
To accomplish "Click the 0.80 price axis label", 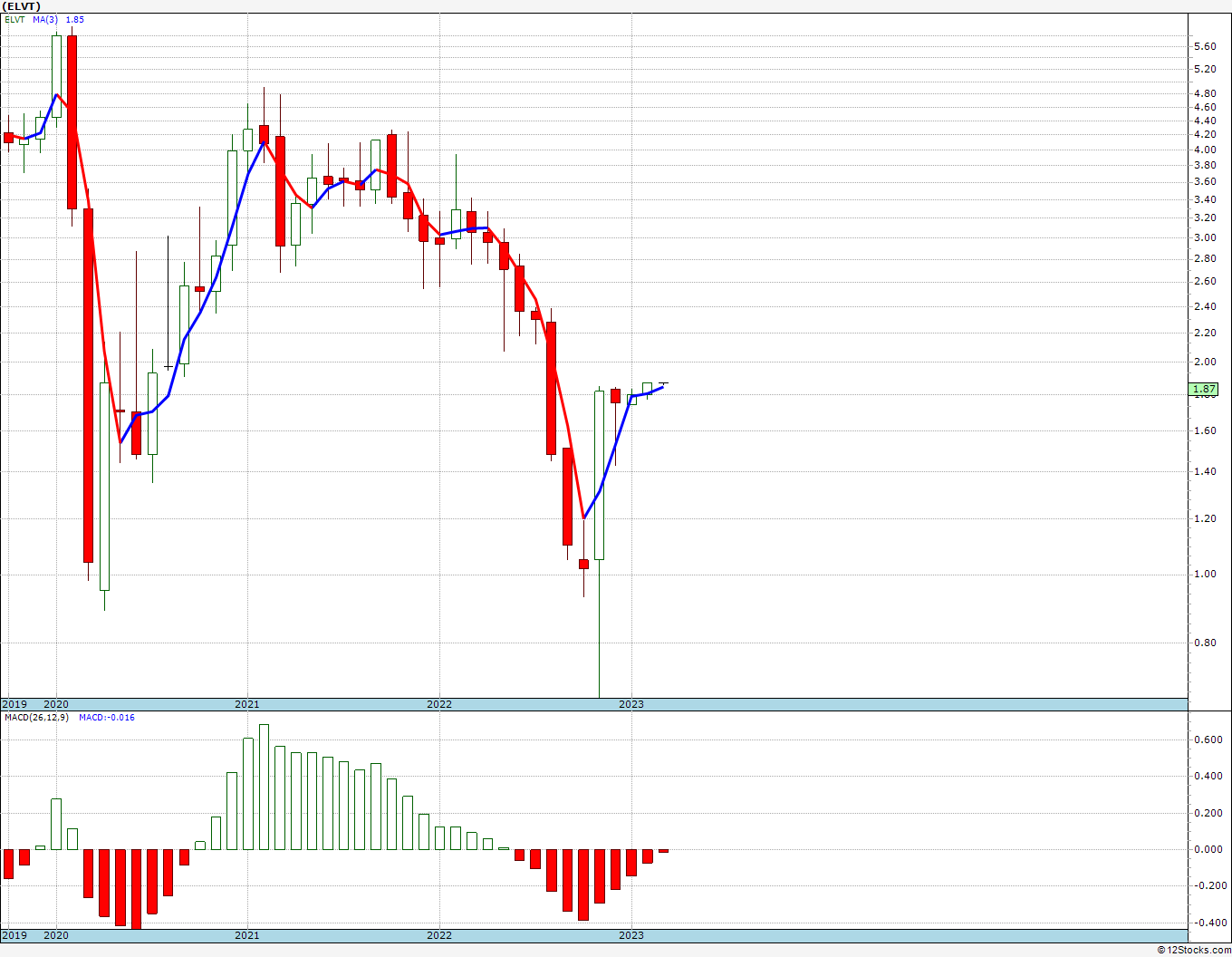I will [1205, 643].
